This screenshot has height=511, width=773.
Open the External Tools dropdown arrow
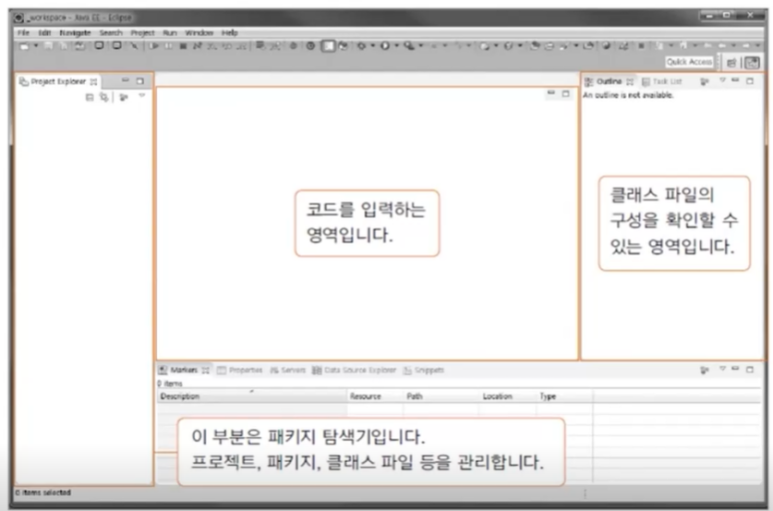(421, 46)
